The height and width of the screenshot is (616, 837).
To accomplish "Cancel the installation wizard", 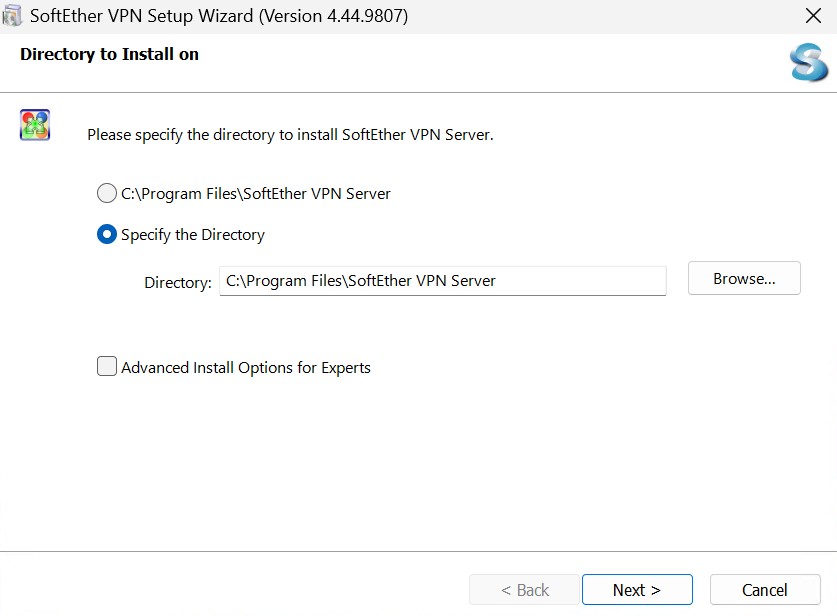I will tap(765, 590).
